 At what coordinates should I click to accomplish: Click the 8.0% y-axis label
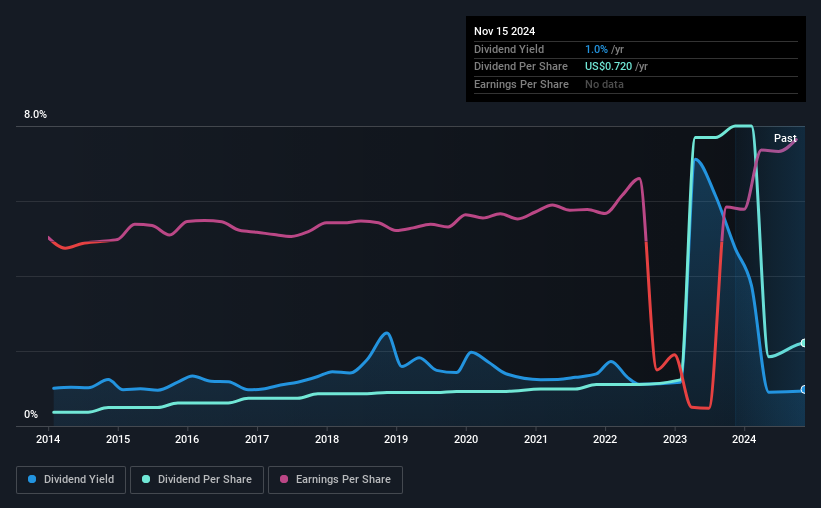[x=35, y=114]
